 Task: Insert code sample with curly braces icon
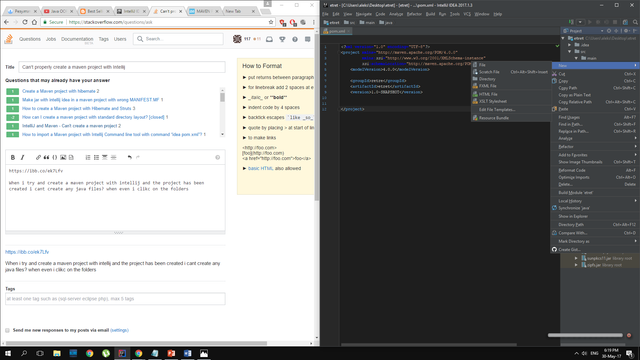point(54,157)
